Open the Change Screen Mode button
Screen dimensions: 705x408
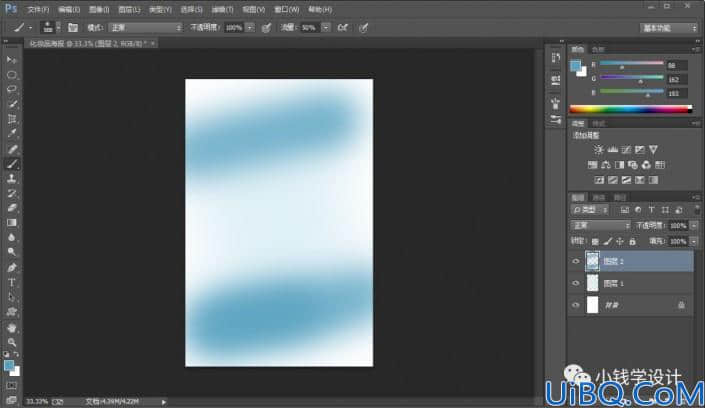12,400
